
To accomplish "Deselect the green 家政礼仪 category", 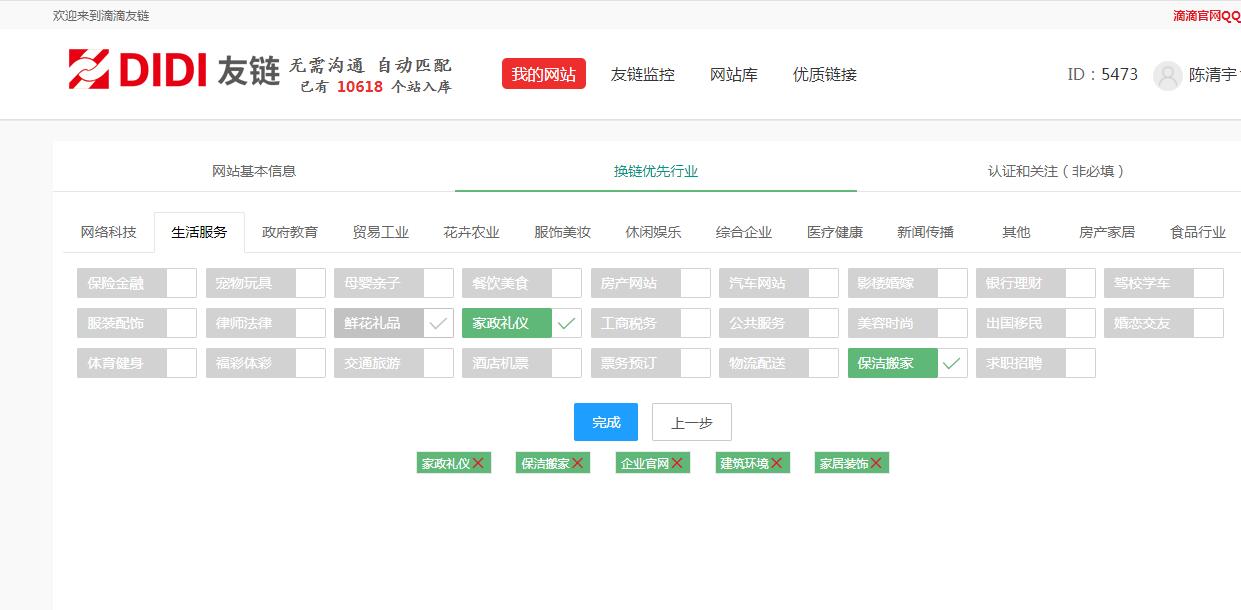I will [522, 323].
